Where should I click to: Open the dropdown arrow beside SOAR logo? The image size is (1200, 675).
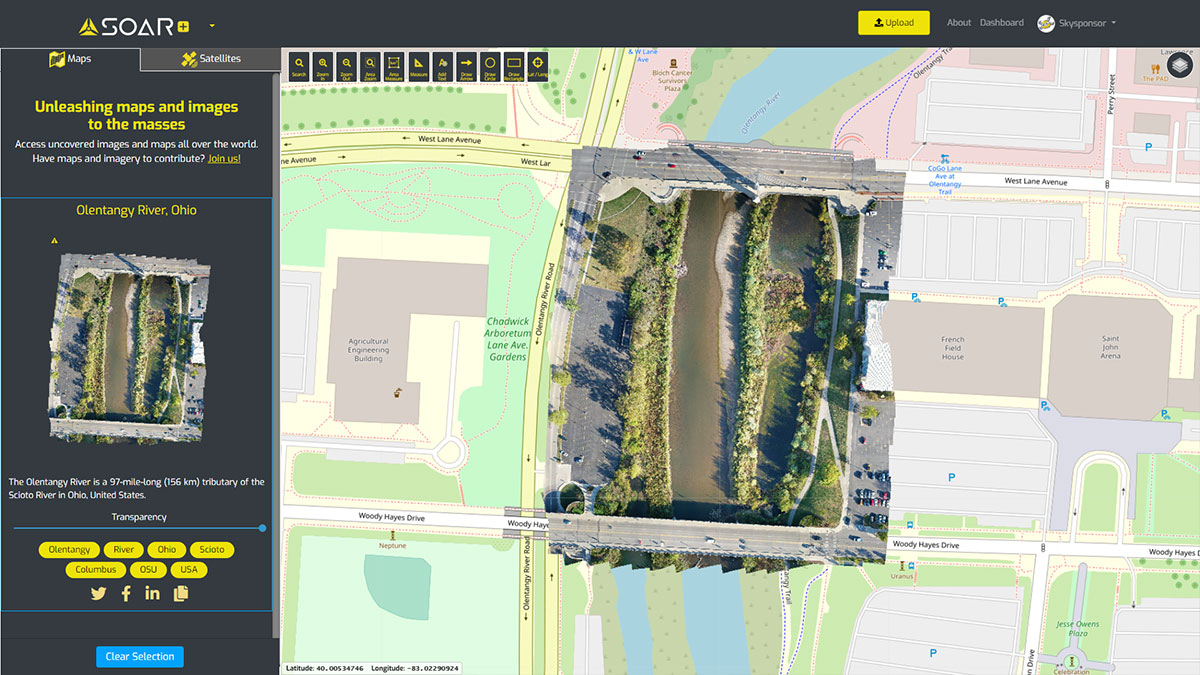212,25
